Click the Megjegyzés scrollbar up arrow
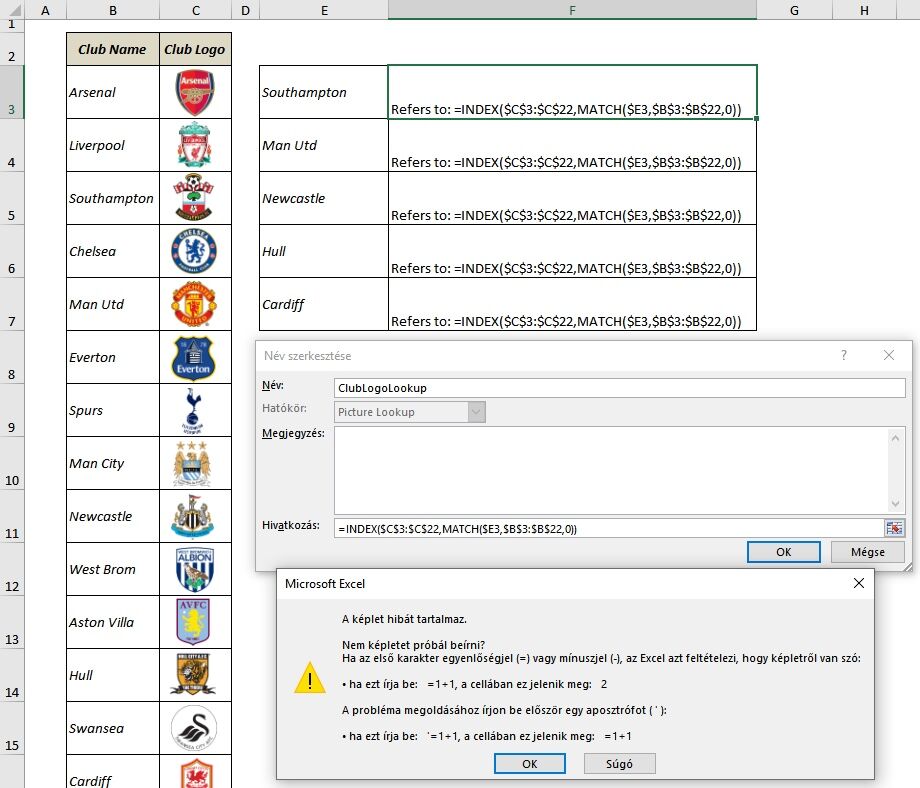920x788 pixels. (x=895, y=438)
